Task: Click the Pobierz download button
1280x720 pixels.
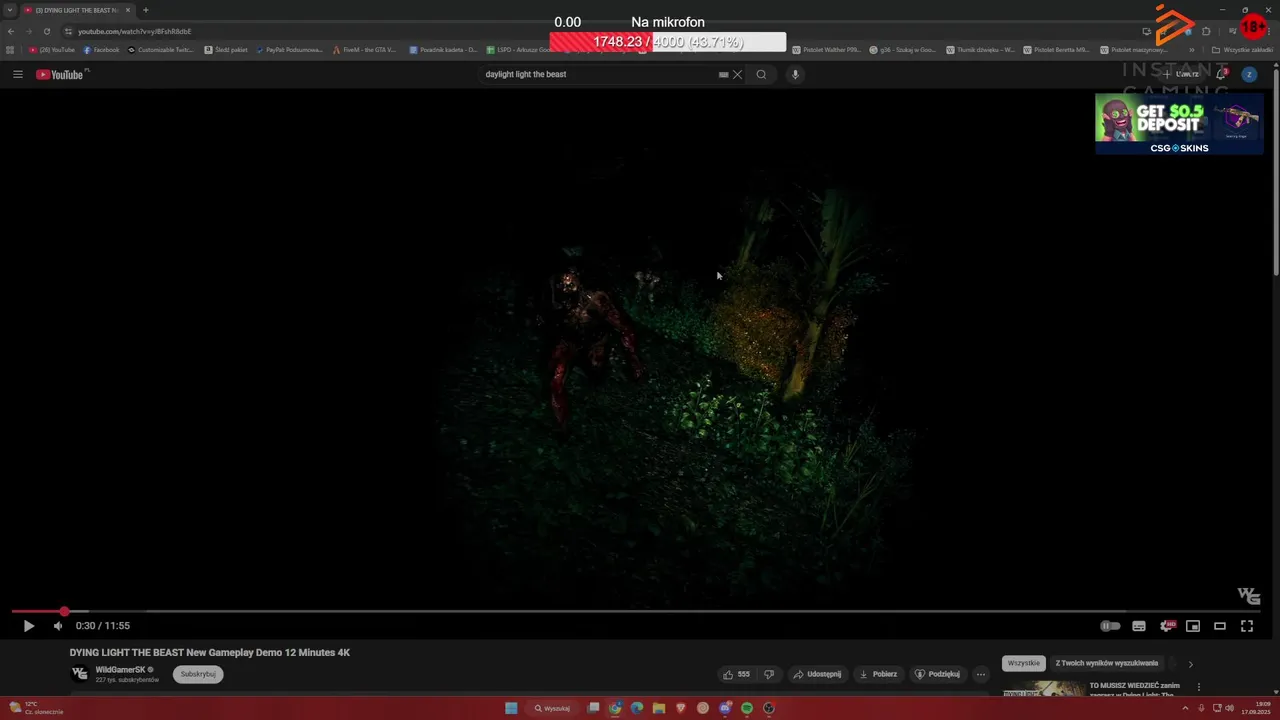Action: 877,674
